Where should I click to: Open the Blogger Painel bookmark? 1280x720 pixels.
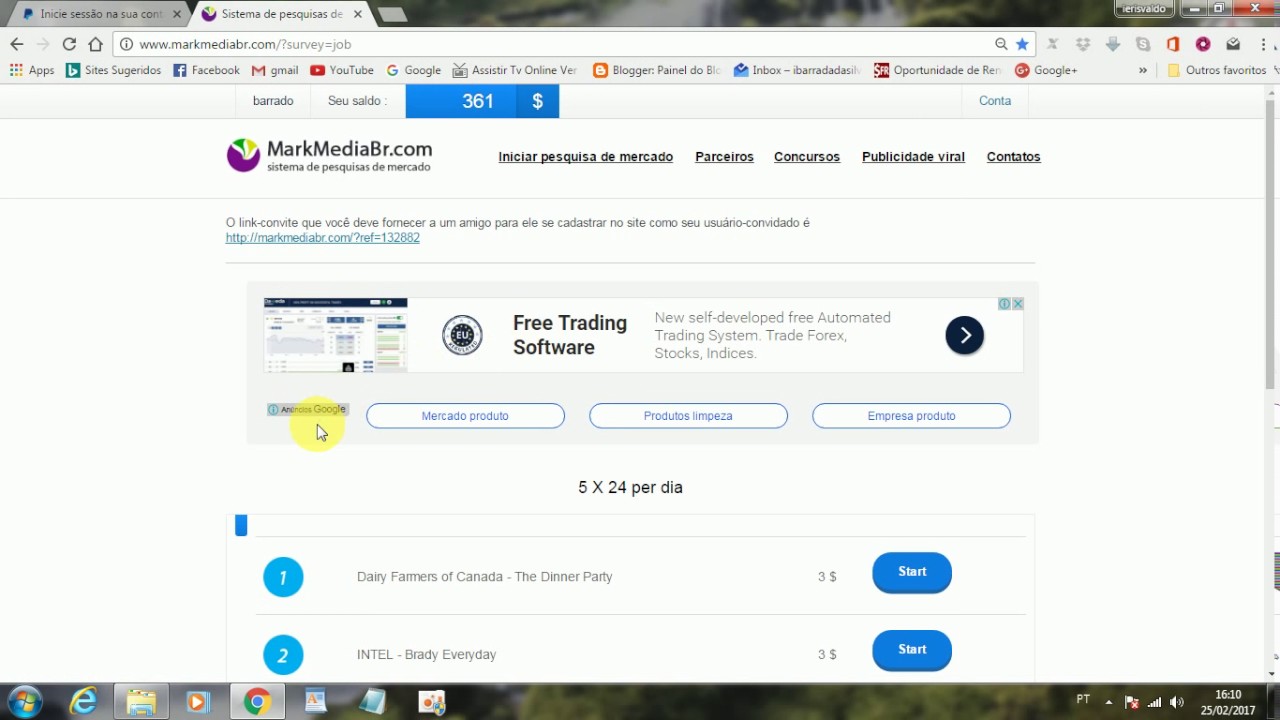point(657,70)
